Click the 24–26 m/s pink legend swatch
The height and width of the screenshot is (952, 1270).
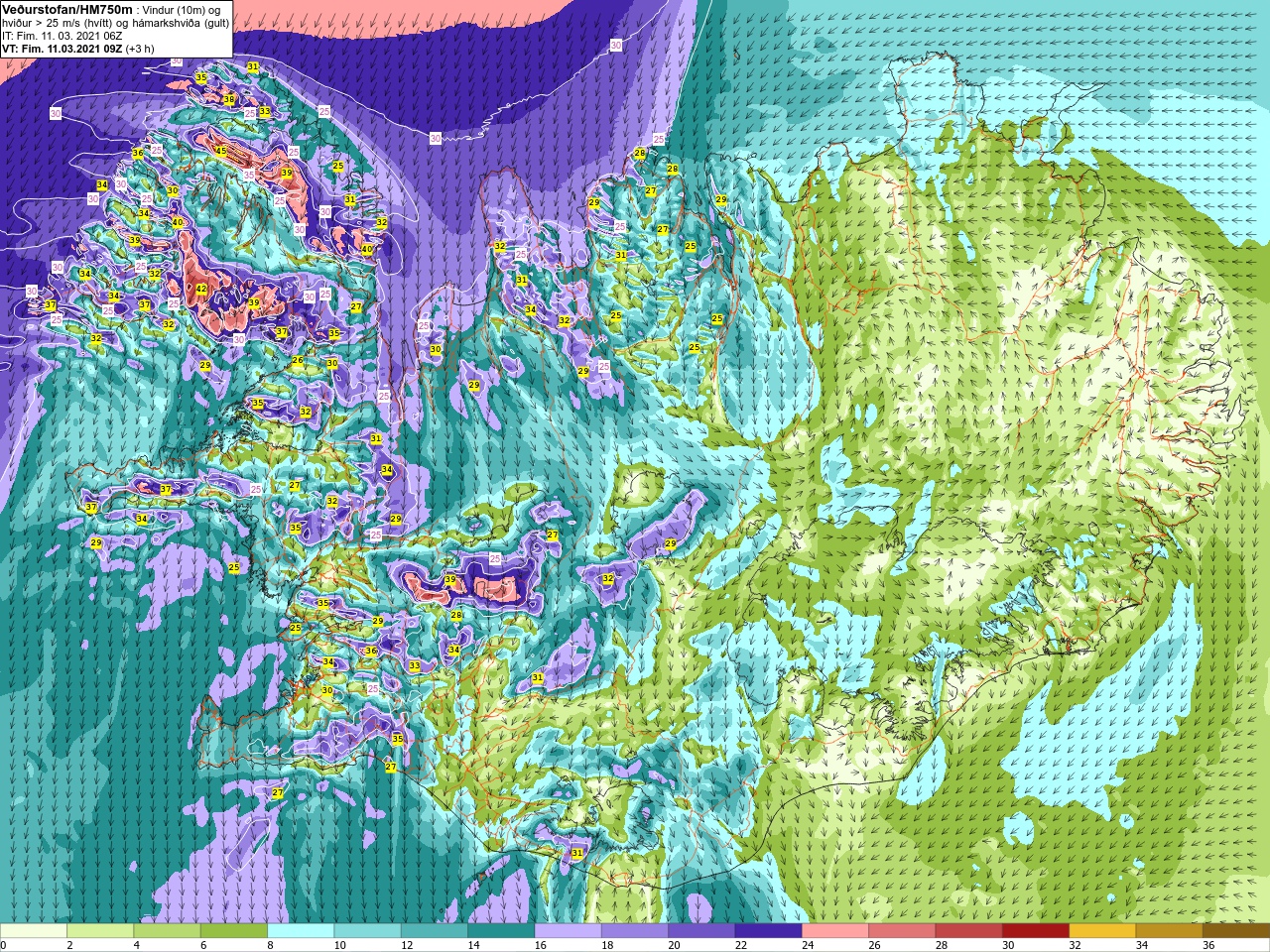coord(835,931)
